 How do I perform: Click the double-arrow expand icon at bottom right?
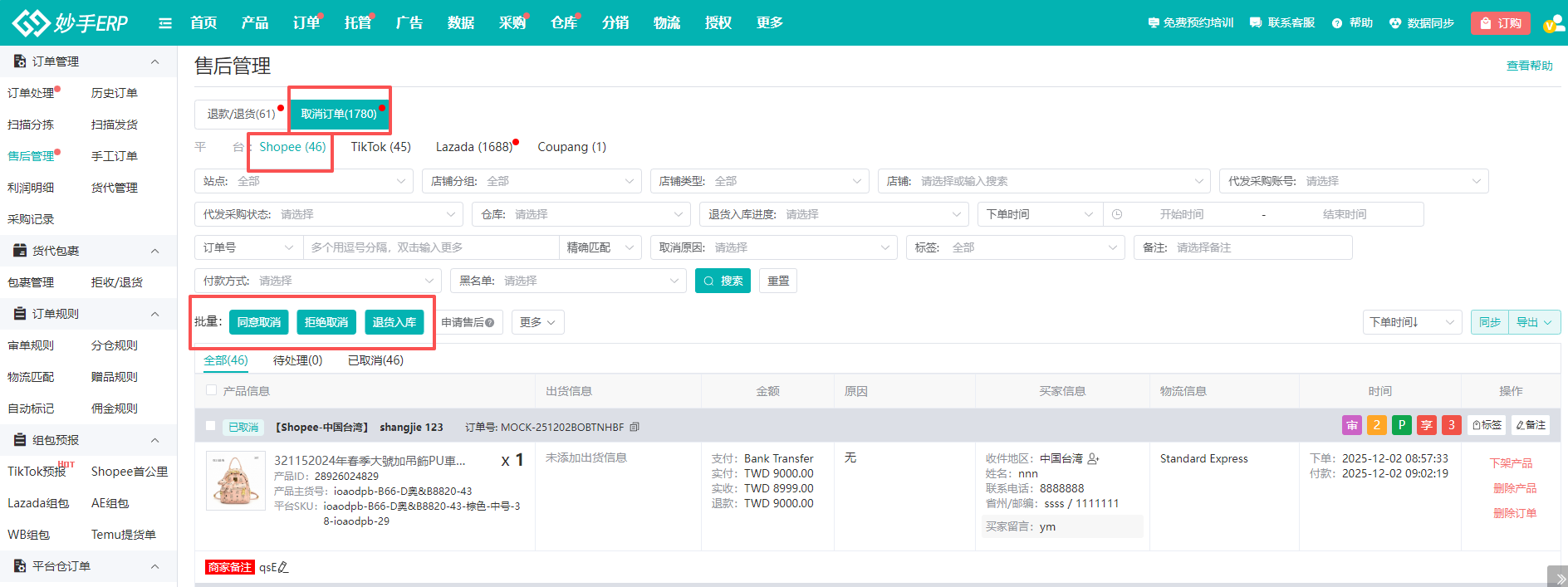tap(1557, 578)
